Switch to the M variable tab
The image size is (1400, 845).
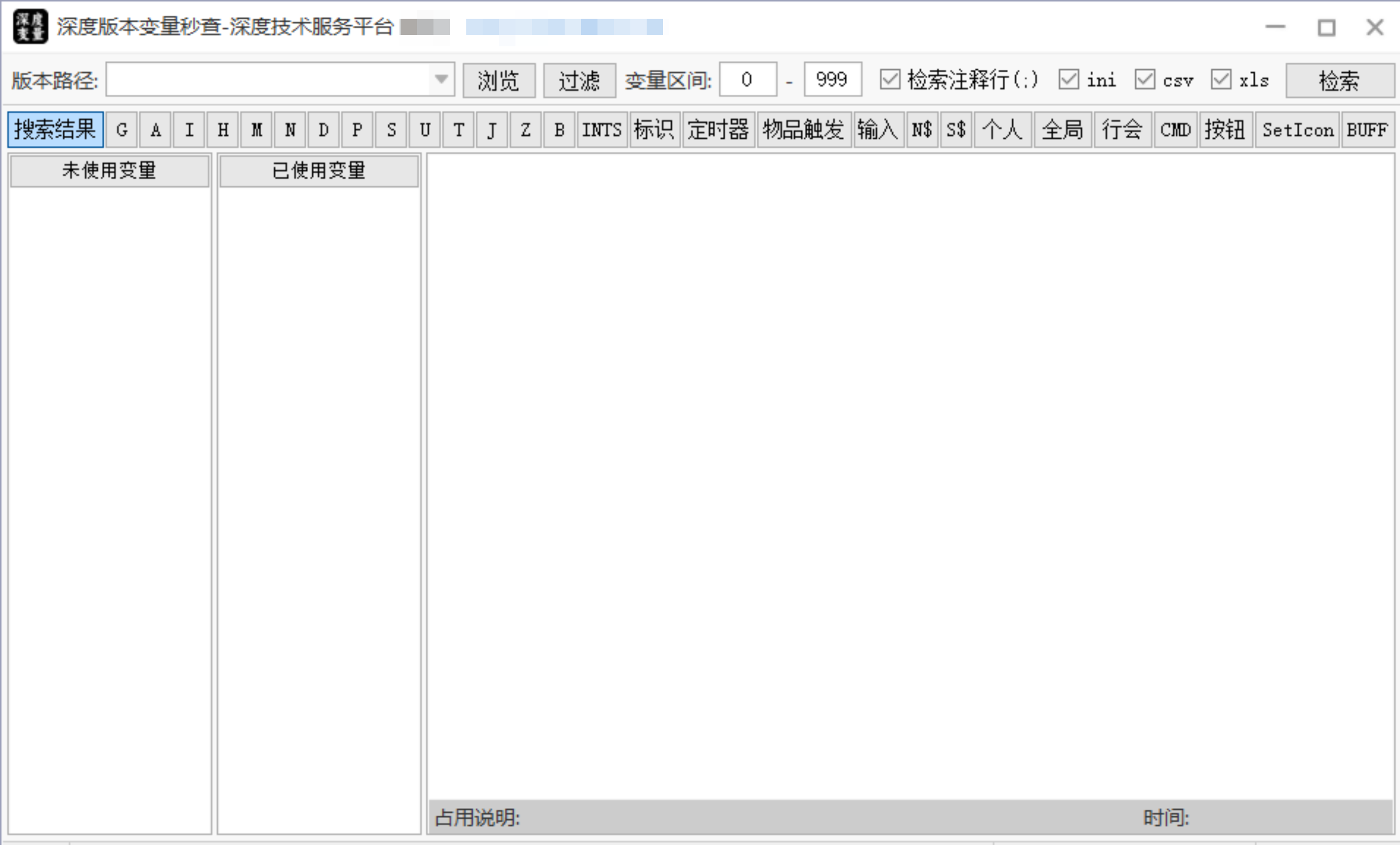[257, 130]
